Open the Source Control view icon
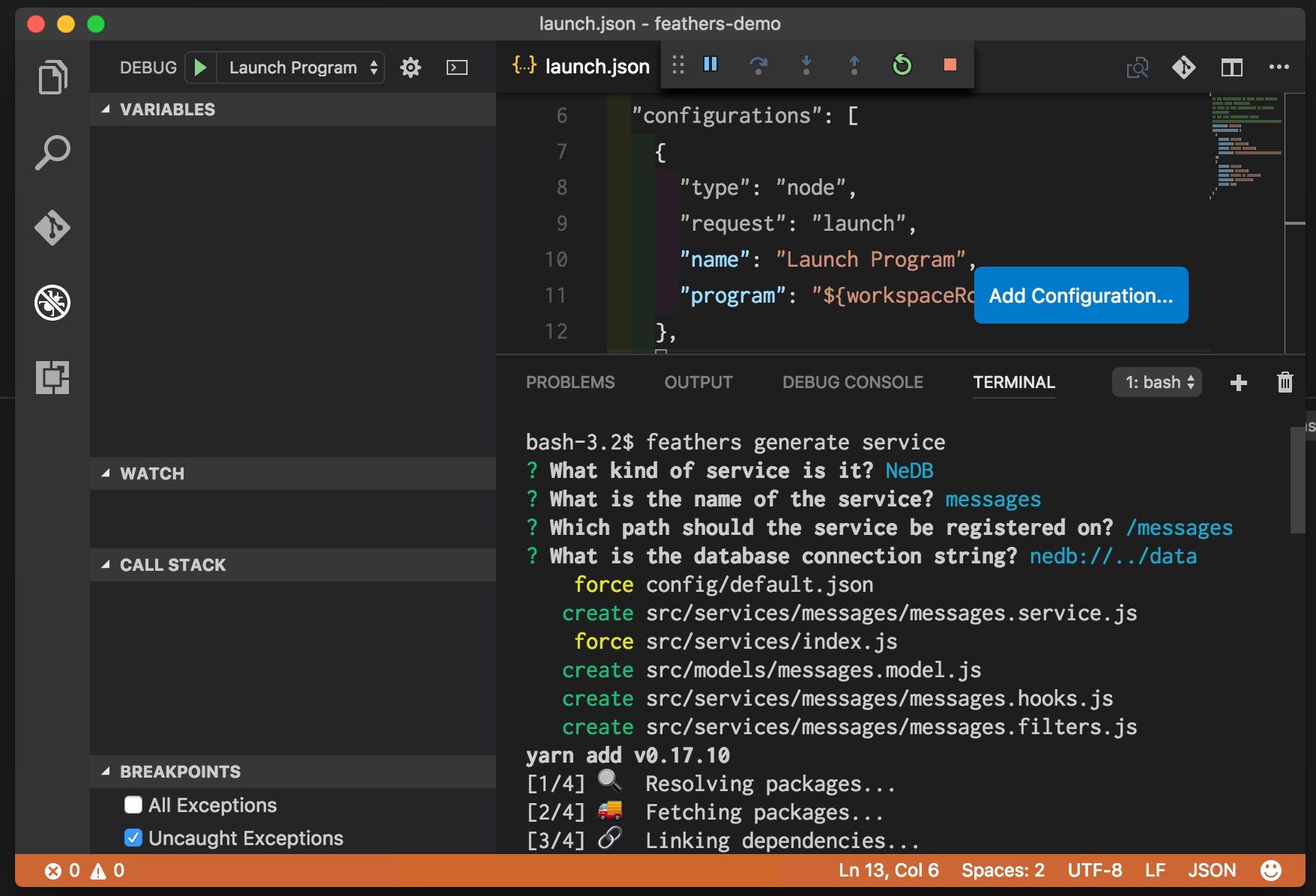 52,228
